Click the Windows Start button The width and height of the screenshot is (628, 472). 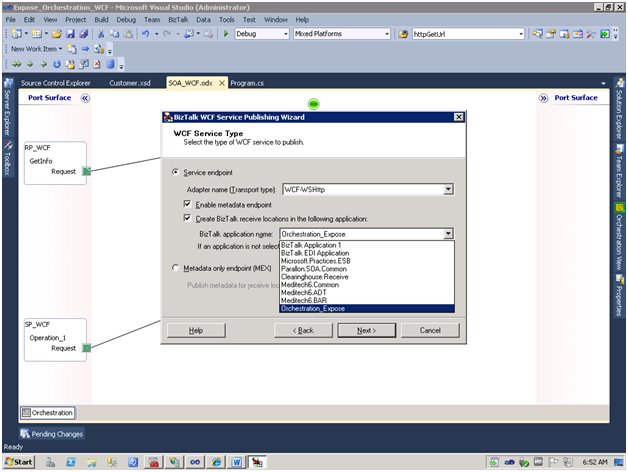19,462
